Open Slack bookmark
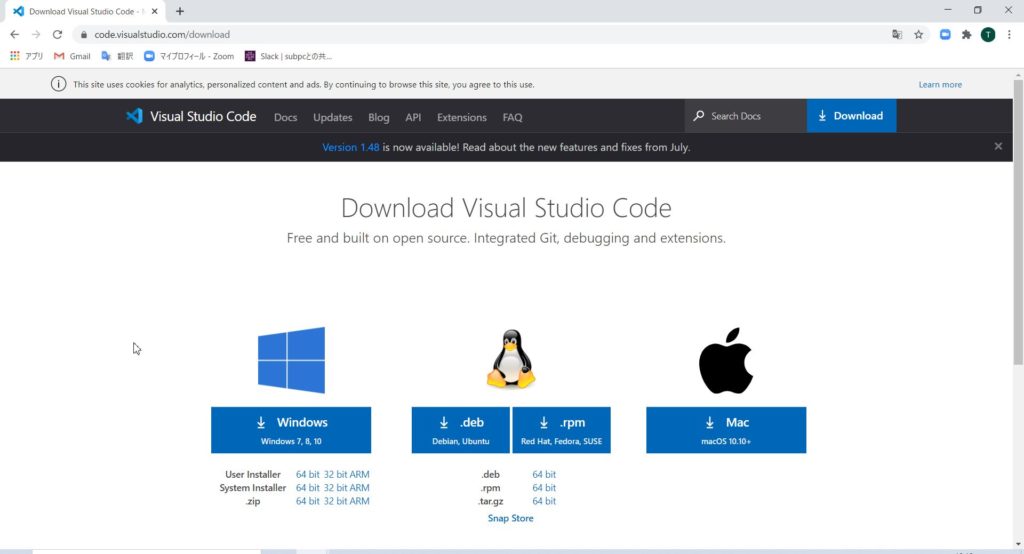 tap(288, 56)
